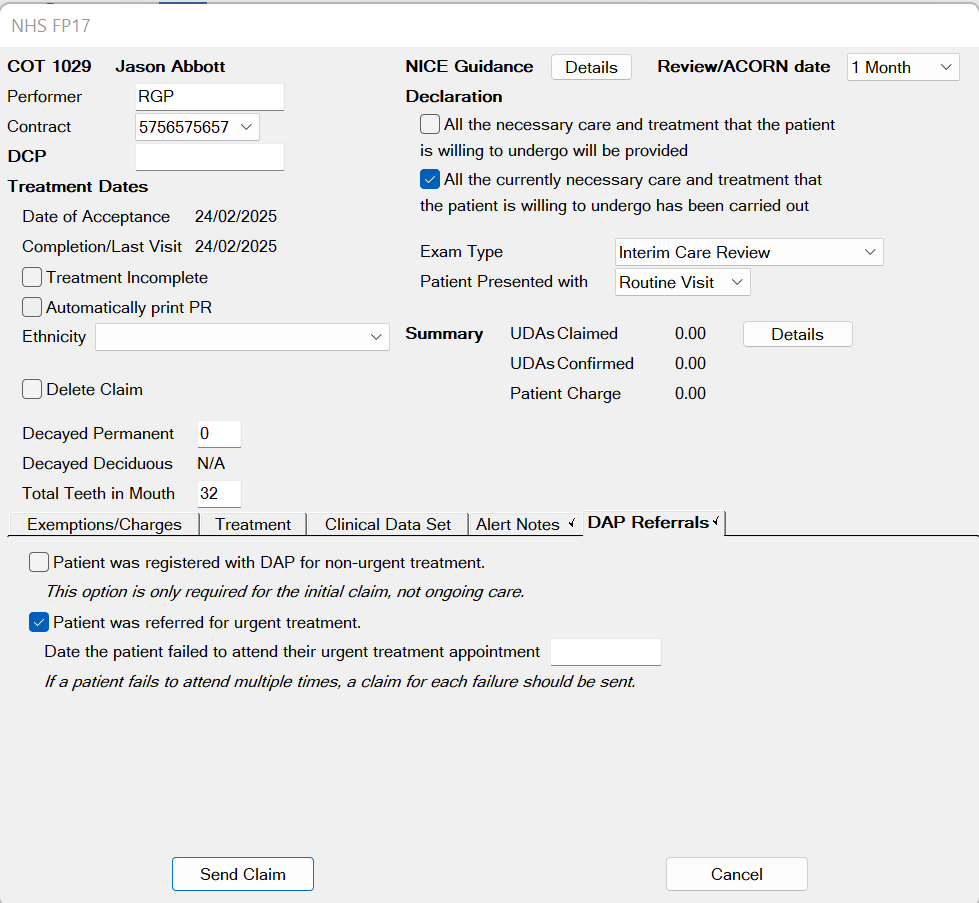Open the Exam Type dropdown
This screenshot has width=979, height=903.
point(749,252)
